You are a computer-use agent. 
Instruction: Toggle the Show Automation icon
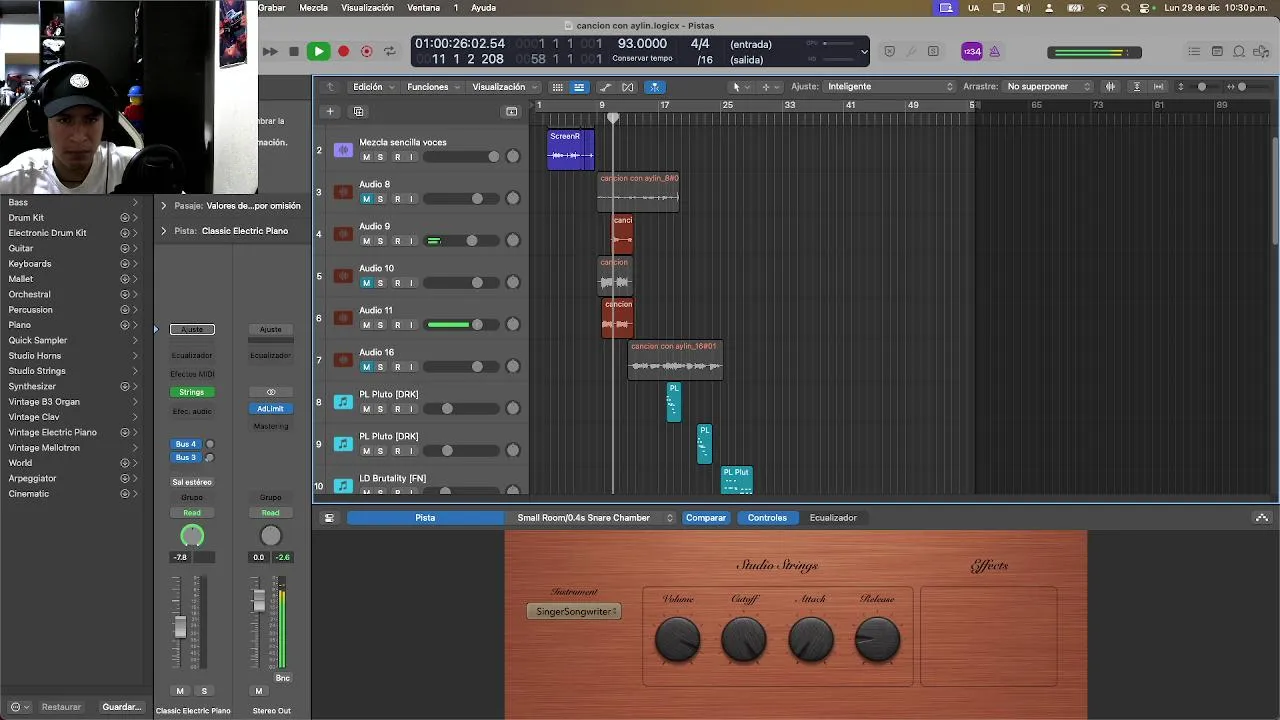606,87
